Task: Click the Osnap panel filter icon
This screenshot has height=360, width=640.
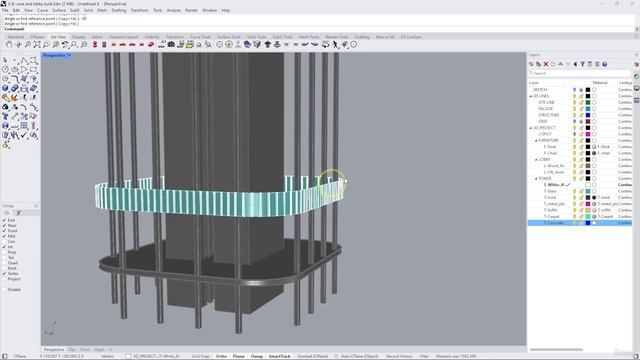Action: click(18, 213)
